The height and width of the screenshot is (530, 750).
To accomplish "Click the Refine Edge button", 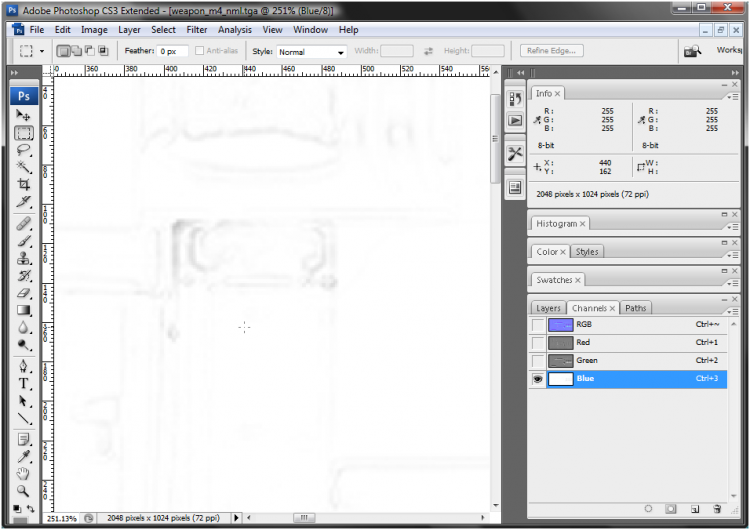I will (x=551, y=51).
